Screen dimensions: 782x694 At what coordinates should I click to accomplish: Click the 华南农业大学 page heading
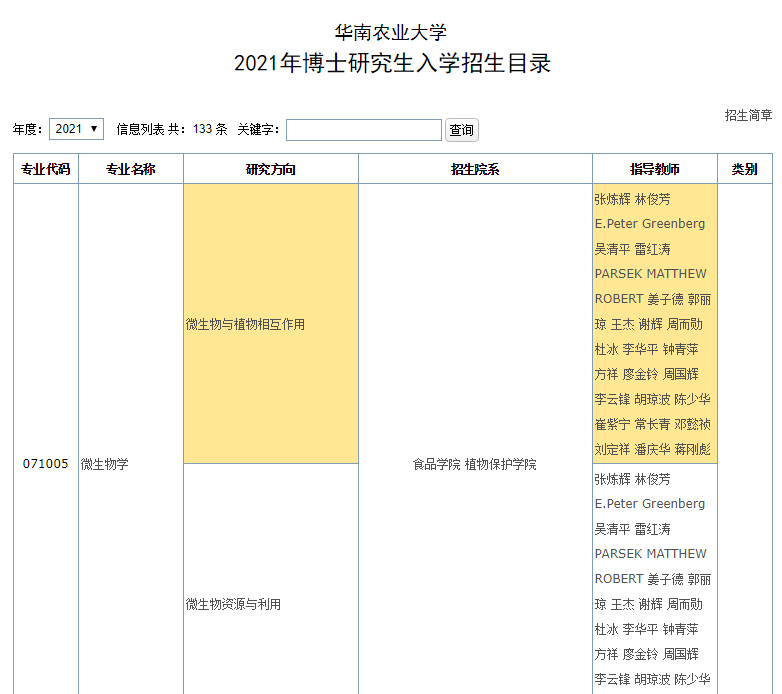[x=391, y=32]
